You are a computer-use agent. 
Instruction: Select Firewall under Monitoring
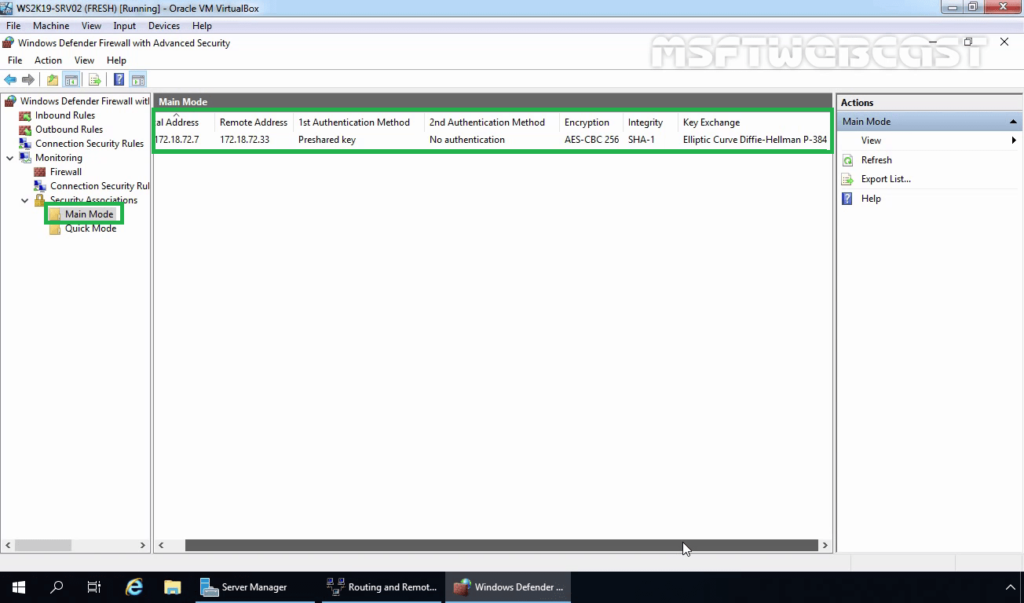(x=66, y=172)
